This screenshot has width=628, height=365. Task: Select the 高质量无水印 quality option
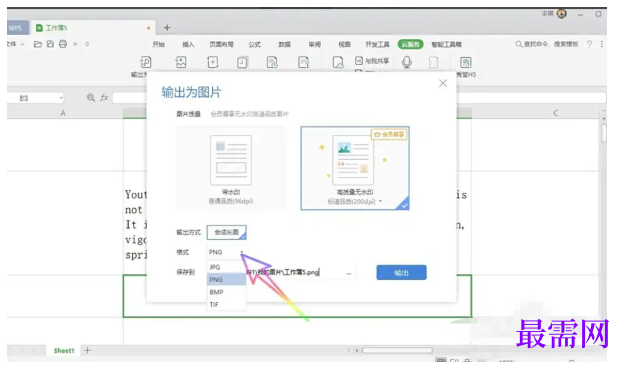pos(355,168)
